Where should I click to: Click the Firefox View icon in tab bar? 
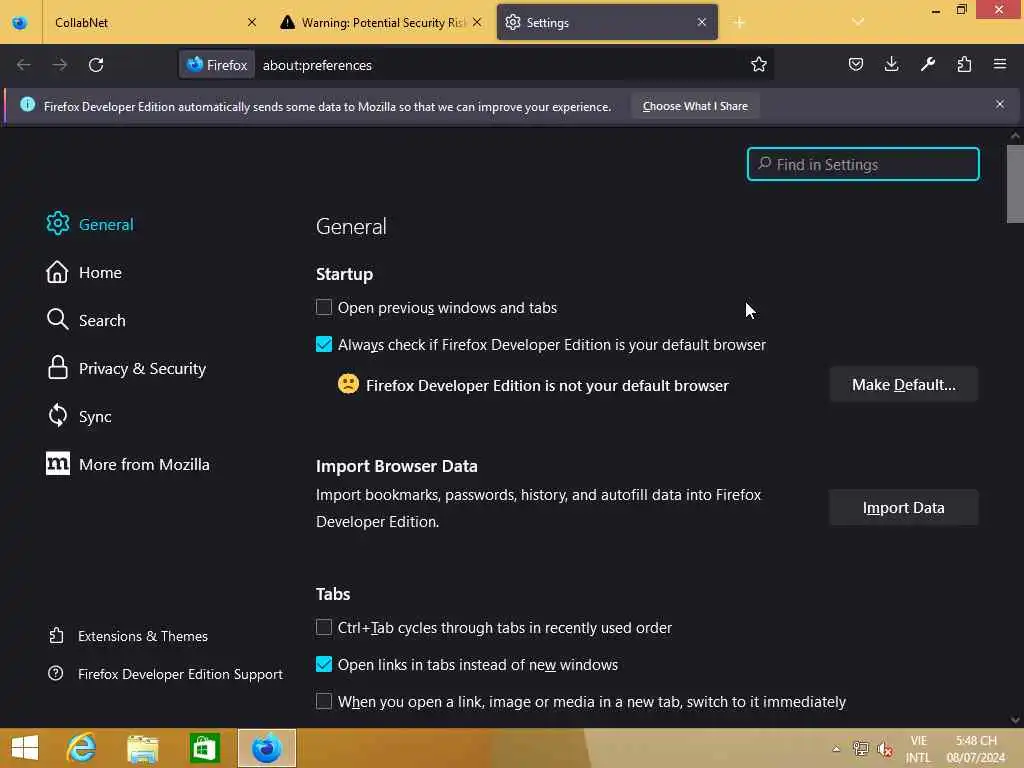click(20, 23)
